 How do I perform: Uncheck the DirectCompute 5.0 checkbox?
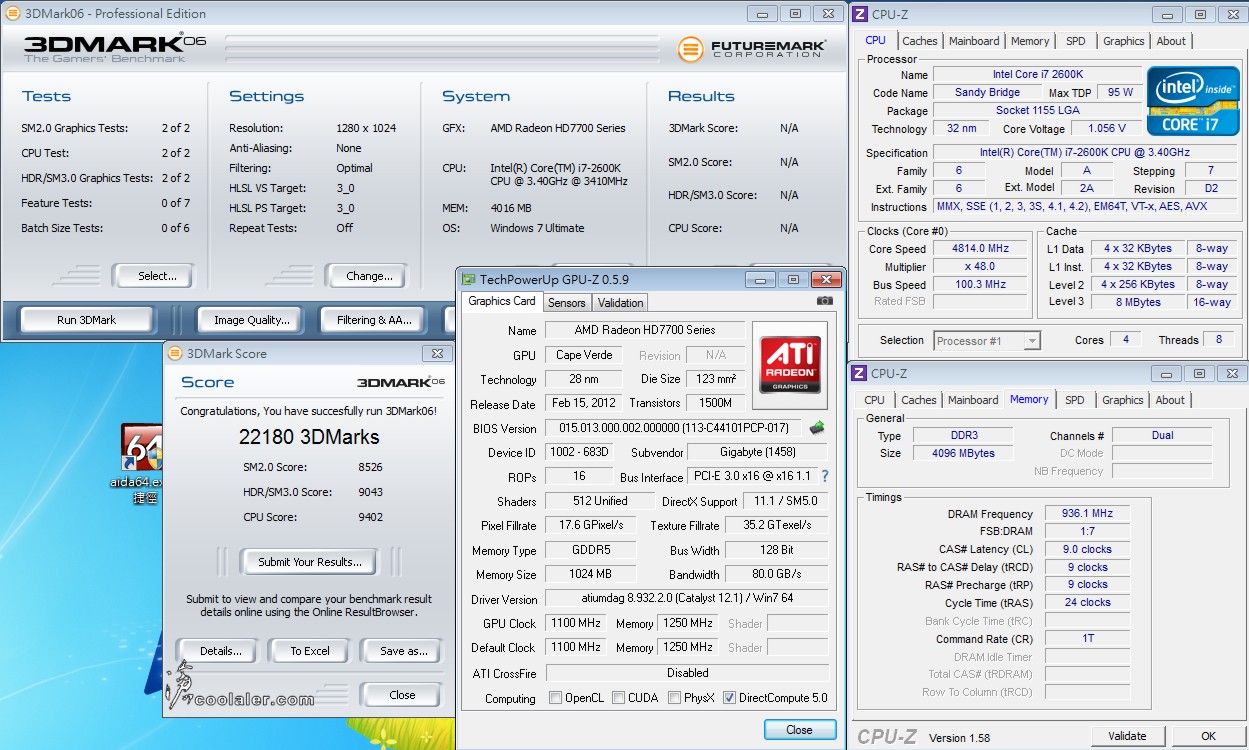coord(730,698)
